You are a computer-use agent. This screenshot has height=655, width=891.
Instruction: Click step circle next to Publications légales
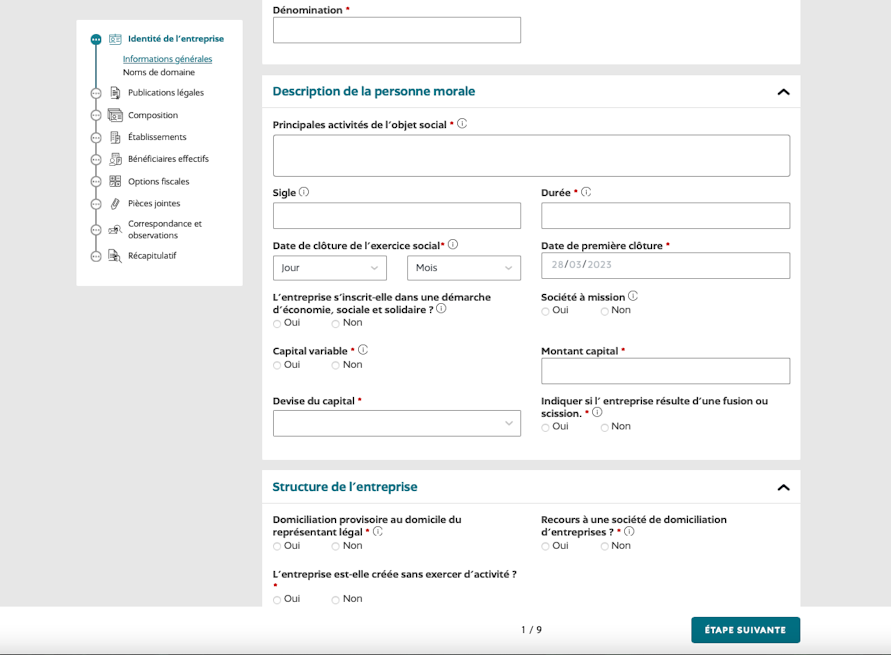click(x=96, y=93)
